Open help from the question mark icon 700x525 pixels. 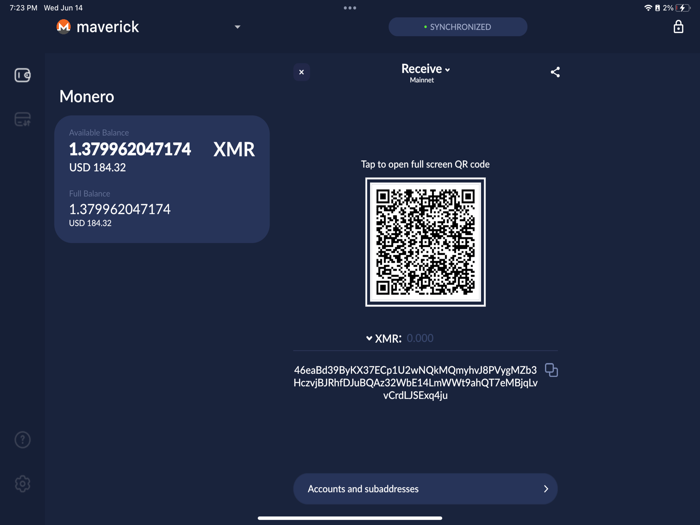click(22, 440)
